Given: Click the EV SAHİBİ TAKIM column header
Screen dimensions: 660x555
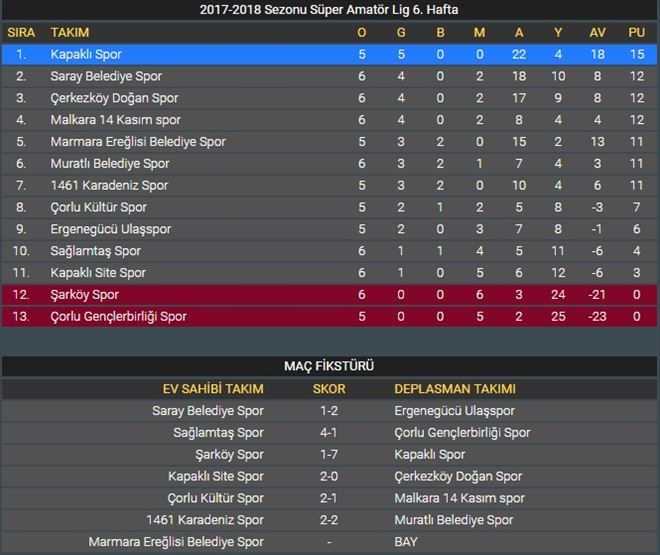Looking at the screenshot, I should [213, 389].
